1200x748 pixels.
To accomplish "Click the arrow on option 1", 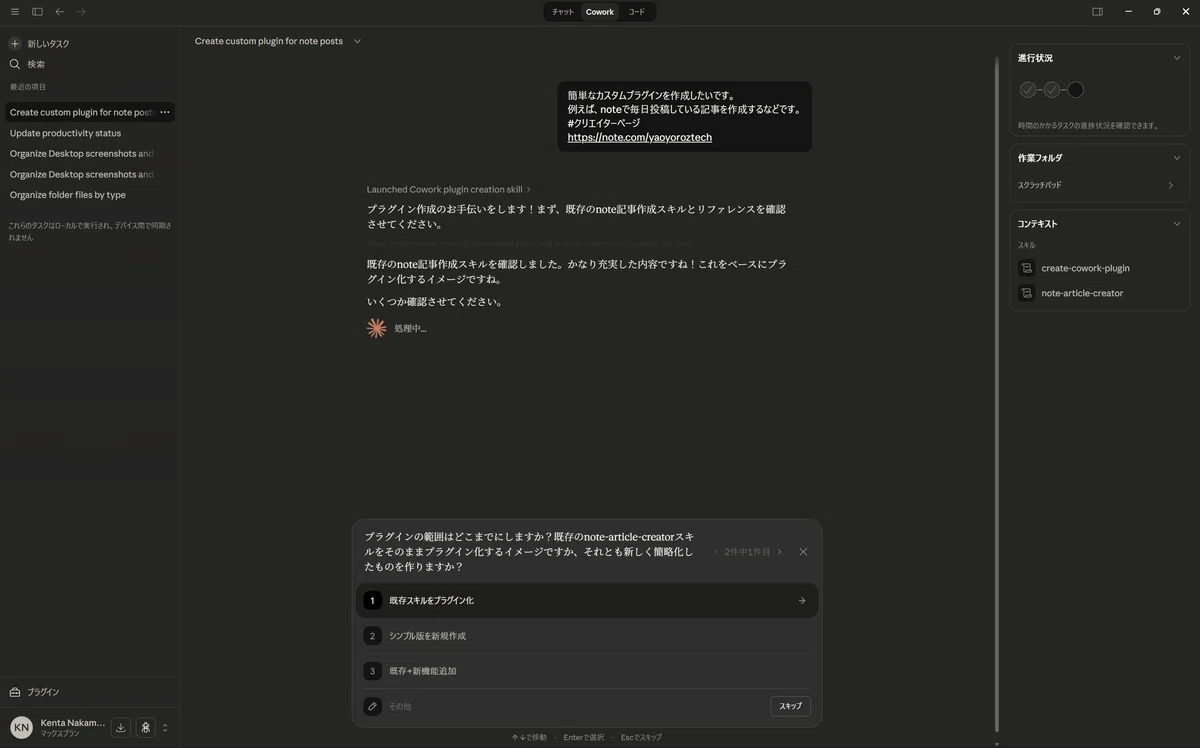I will tap(801, 600).
